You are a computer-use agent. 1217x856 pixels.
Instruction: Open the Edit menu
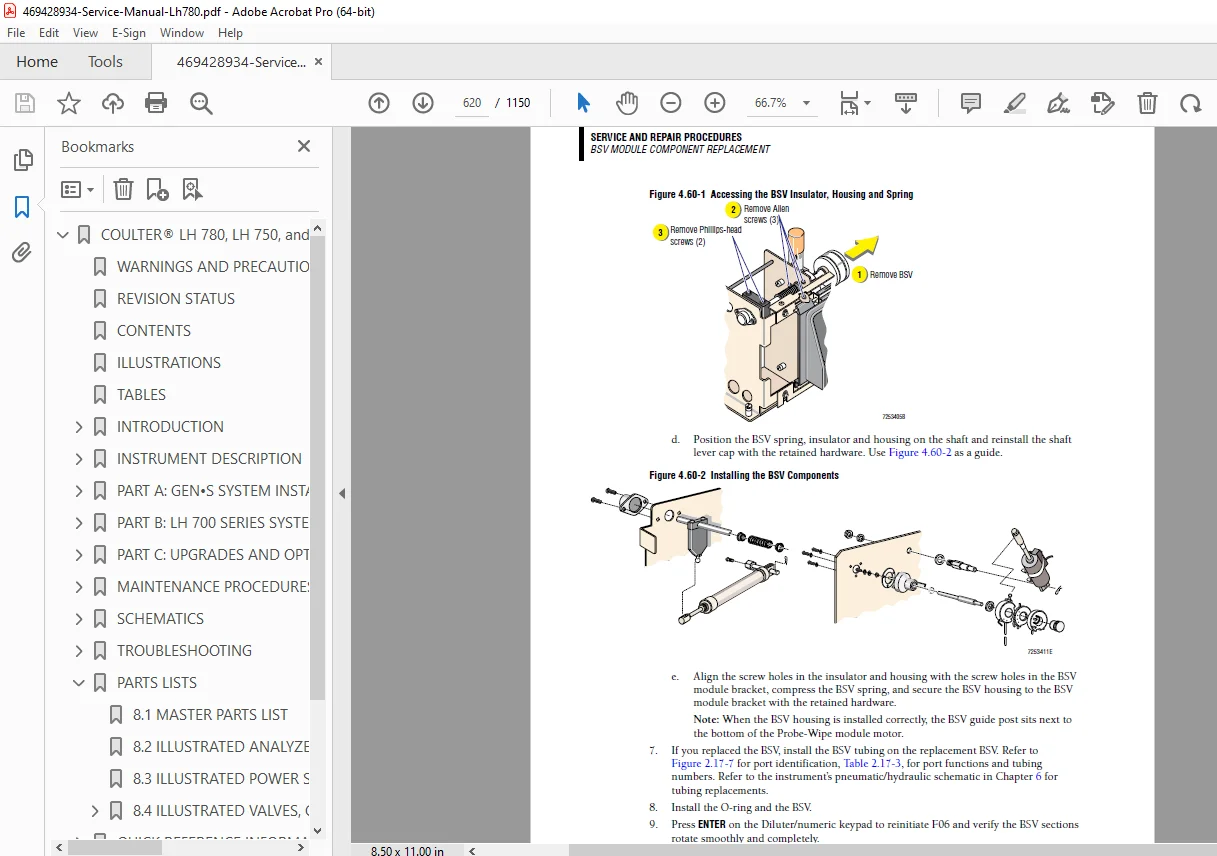coord(49,33)
